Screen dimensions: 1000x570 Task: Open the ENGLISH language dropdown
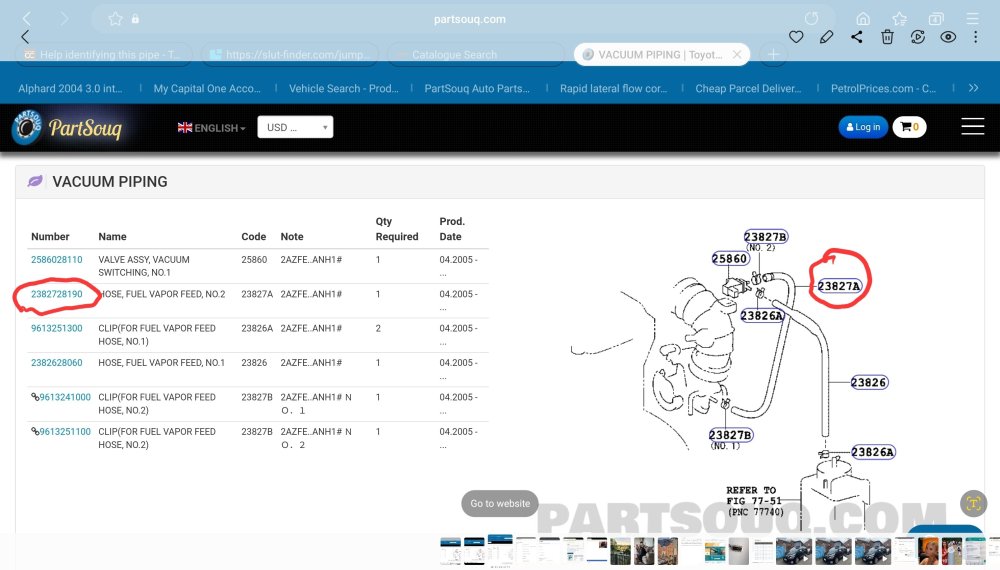pyautogui.click(x=211, y=128)
